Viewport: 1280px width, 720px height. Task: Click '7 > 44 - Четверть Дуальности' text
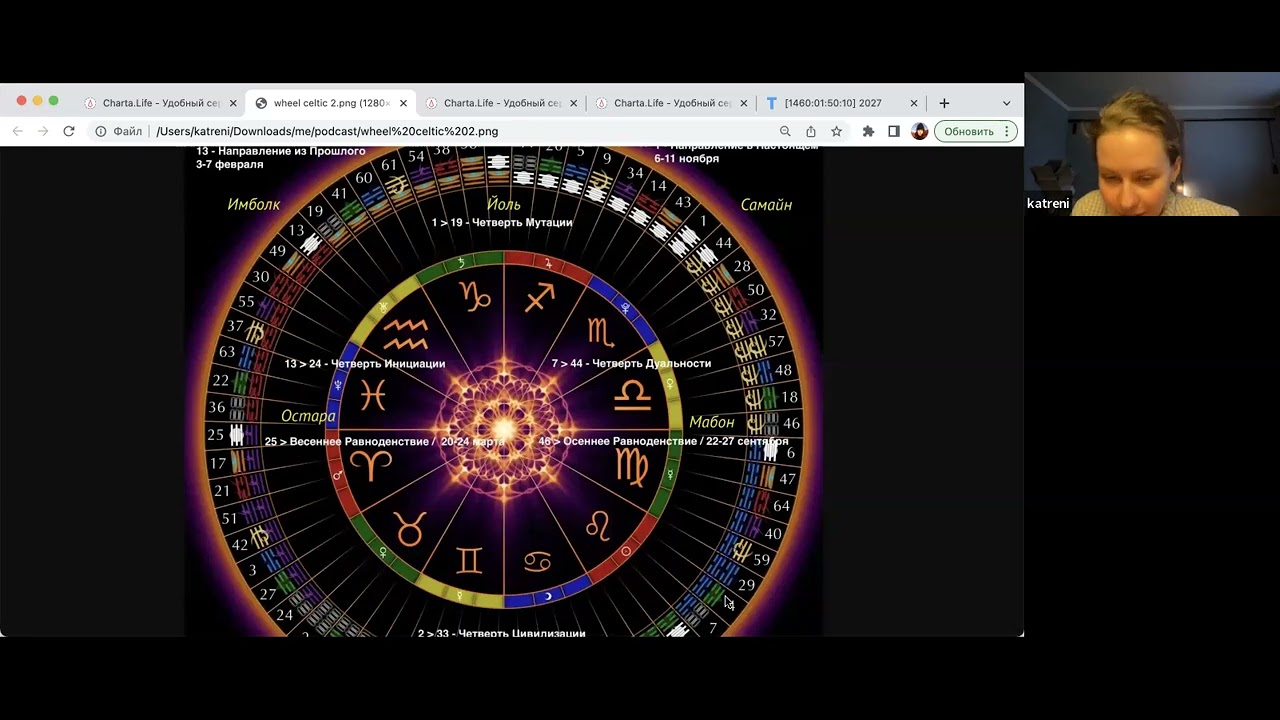(x=631, y=363)
